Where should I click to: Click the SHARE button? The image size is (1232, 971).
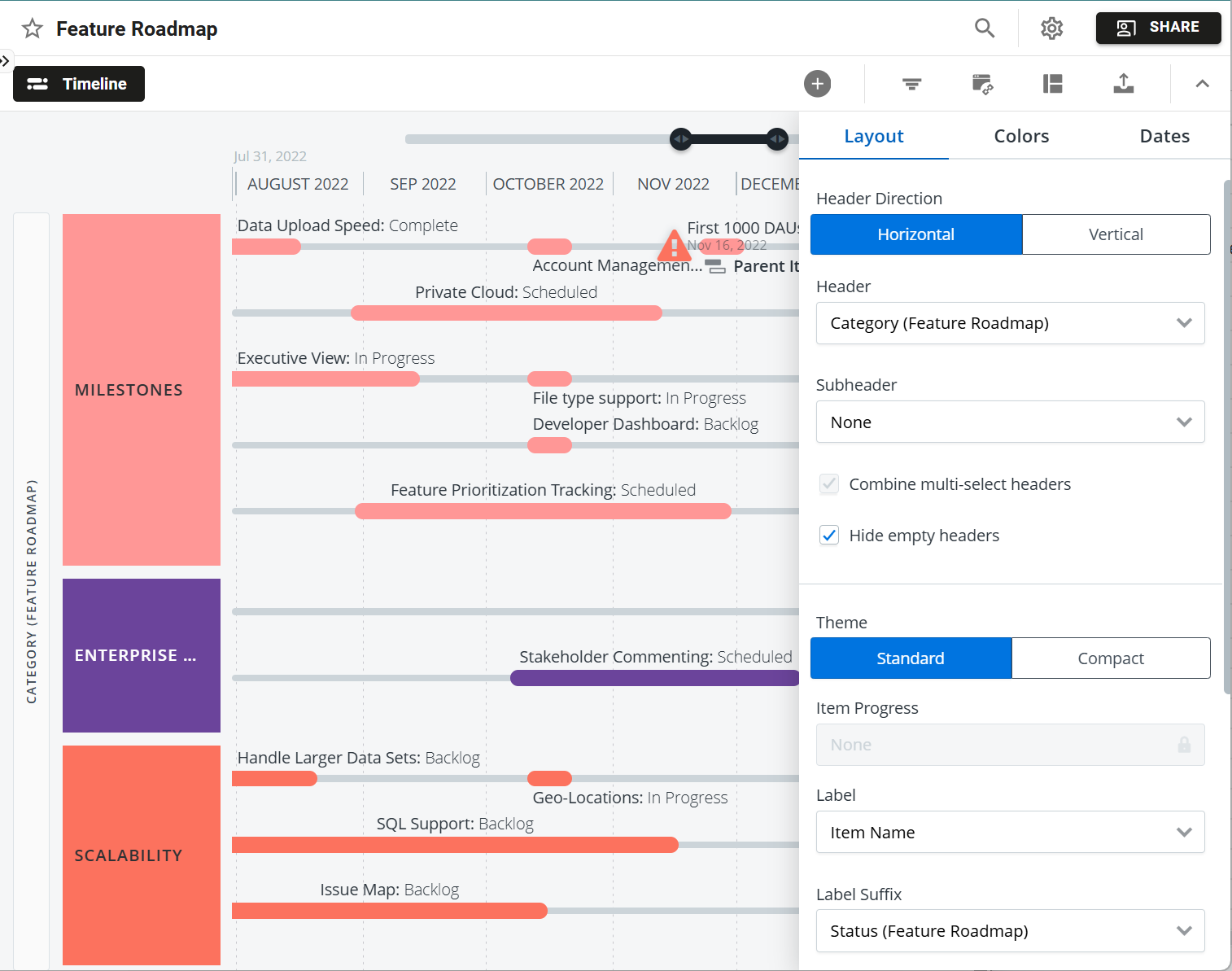[1158, 28]
